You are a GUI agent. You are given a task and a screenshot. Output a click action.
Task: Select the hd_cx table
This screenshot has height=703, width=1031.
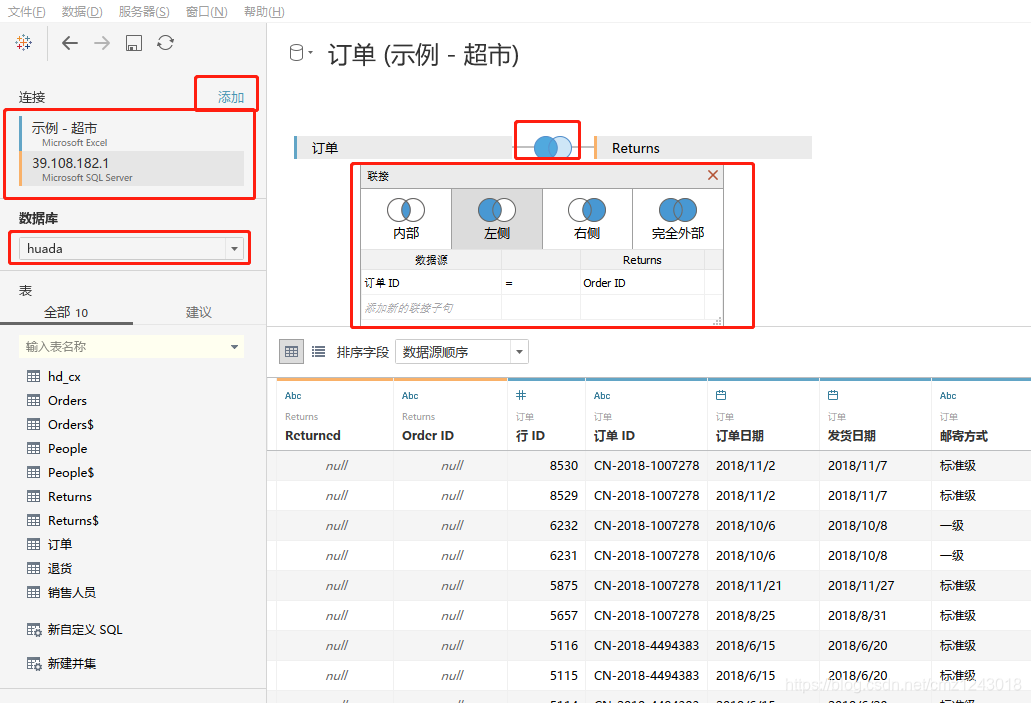[x=64, y=377]
